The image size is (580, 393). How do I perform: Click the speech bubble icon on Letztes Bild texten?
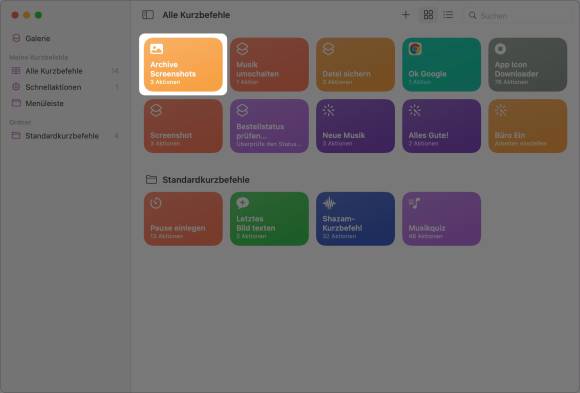(243, 203)
